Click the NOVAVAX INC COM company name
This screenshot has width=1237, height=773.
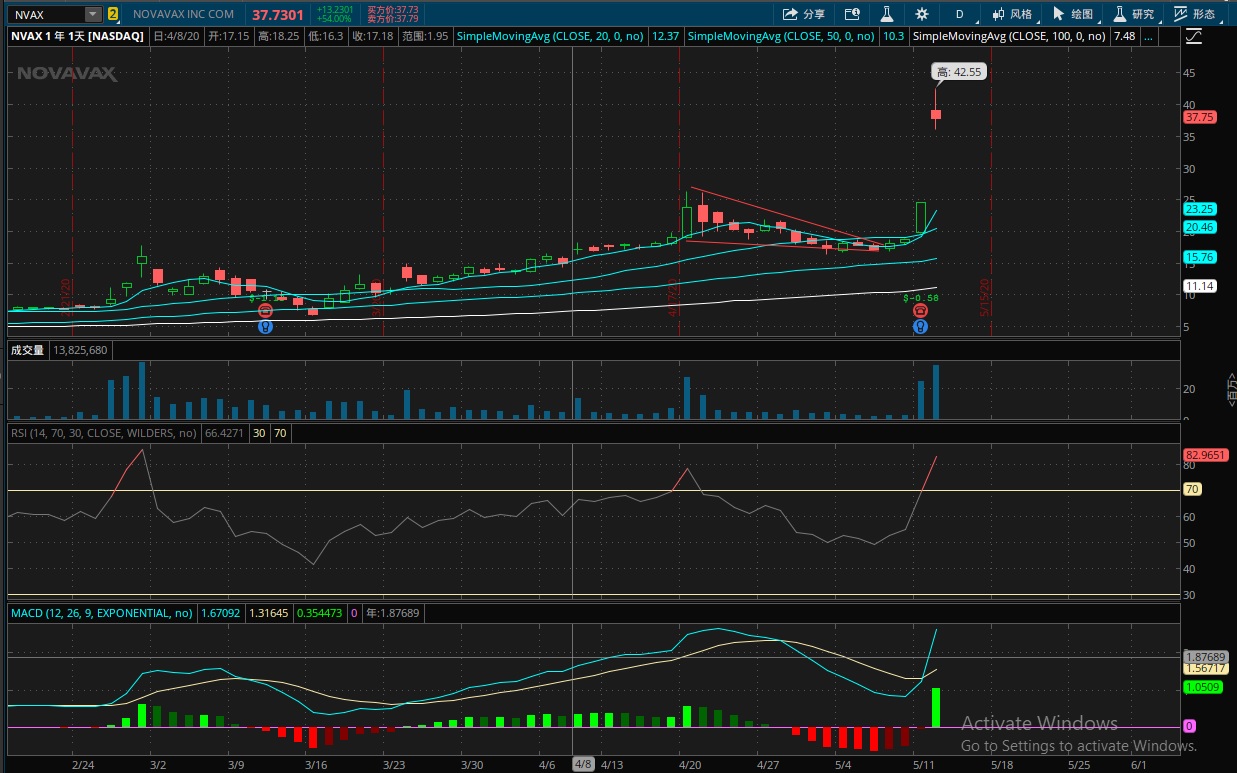[x=183, y=14]
